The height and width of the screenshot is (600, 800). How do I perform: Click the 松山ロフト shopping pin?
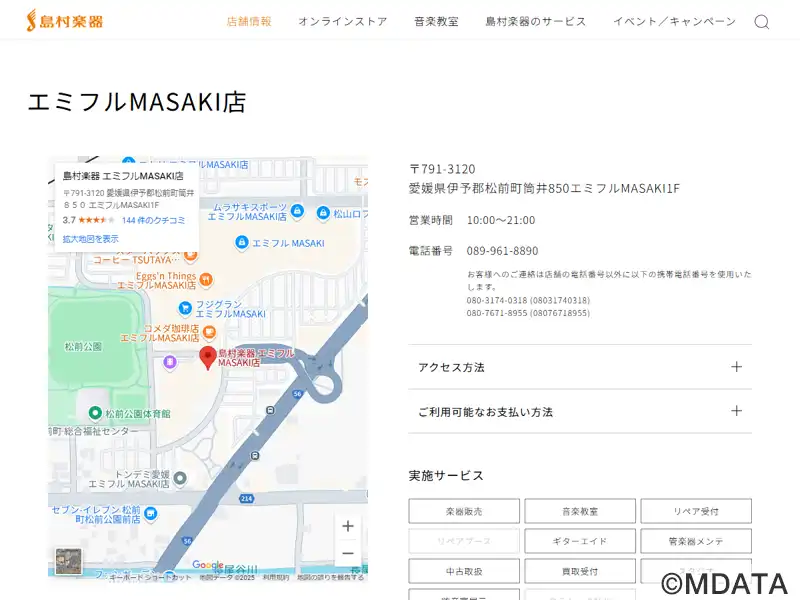[323, 213]
